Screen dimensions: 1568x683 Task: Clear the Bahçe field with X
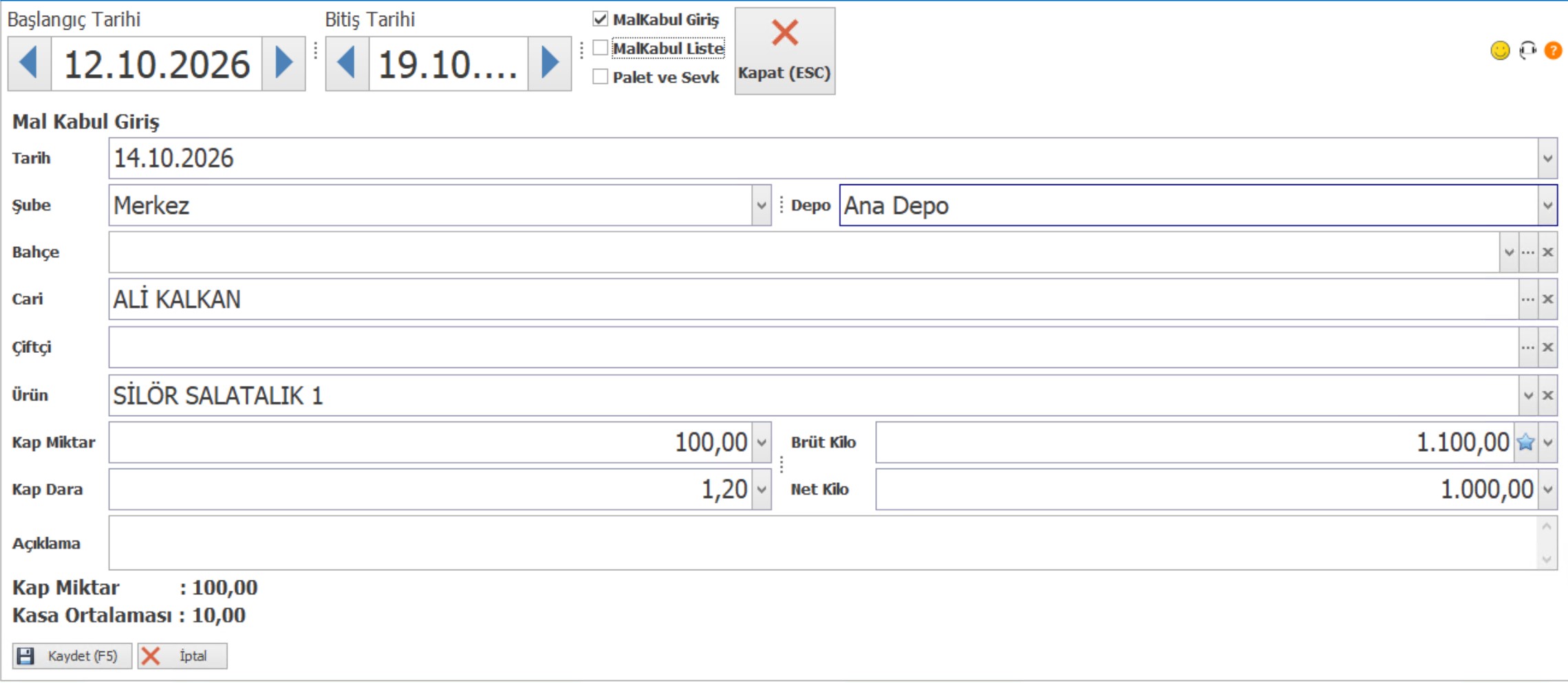(x=1547, y=252)
